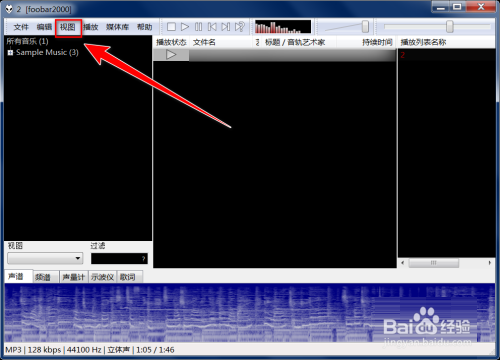Click the horizontal scrollbar thumb in playlist panel

click(x=433, y=263)
